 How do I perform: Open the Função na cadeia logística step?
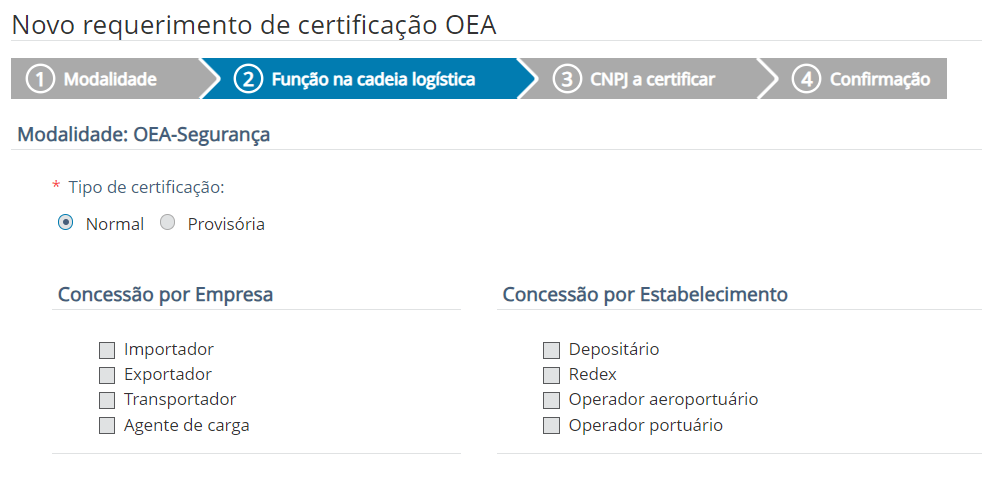(373, 80)
